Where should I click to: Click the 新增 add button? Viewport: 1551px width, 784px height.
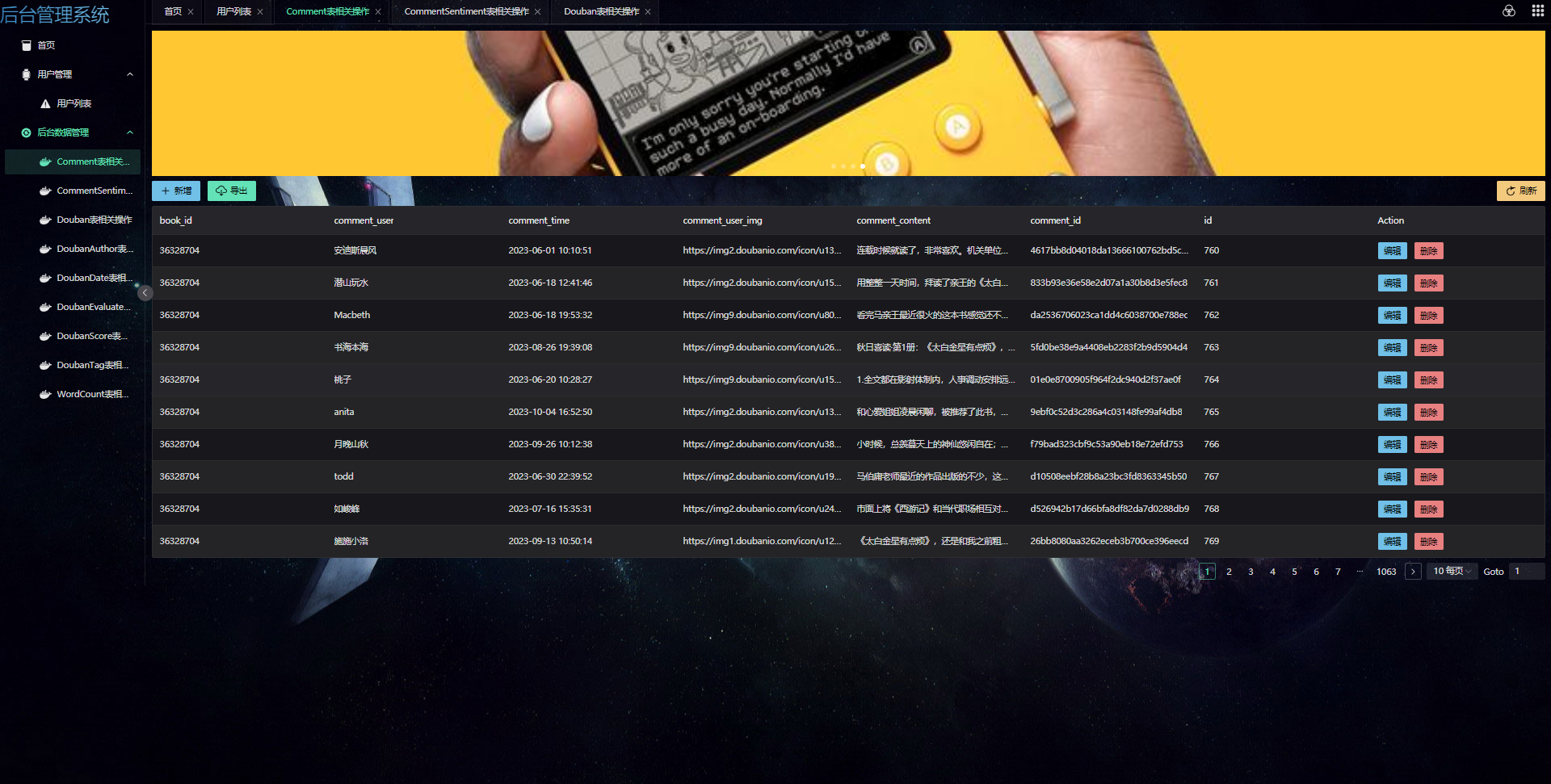[176, 191]
